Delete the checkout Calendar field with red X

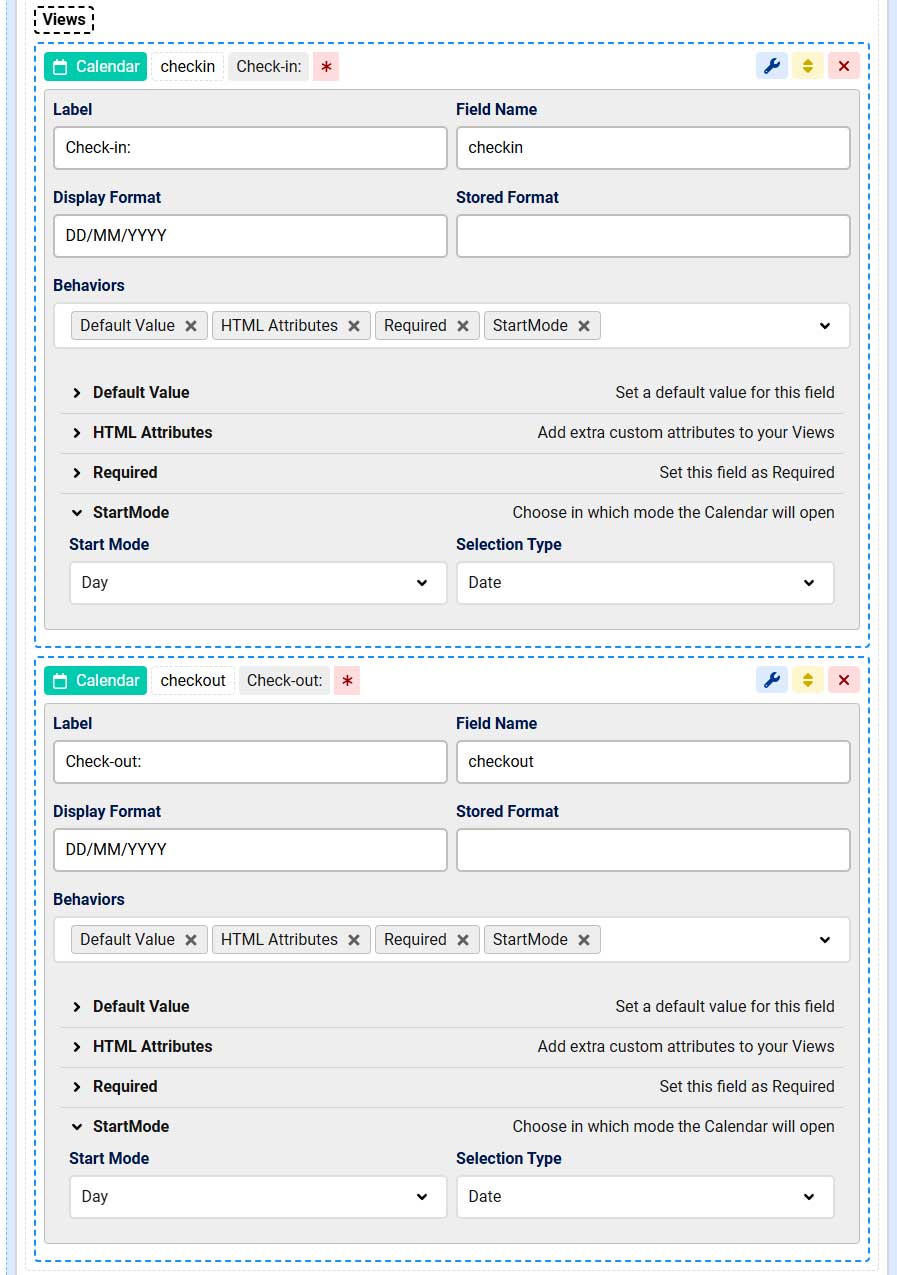click(843, 681)
